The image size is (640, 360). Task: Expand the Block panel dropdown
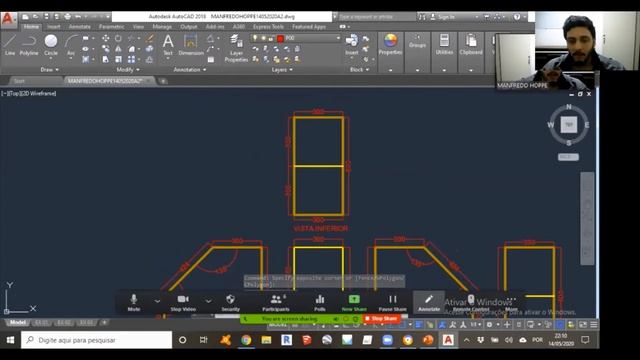coord(359,70)
